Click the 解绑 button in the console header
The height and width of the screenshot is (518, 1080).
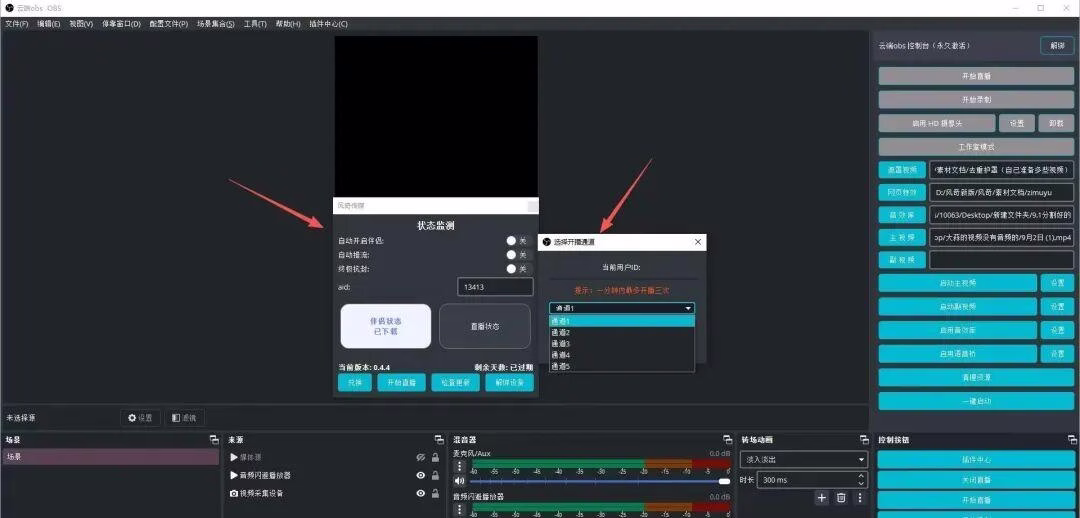tap(1057, 45)
